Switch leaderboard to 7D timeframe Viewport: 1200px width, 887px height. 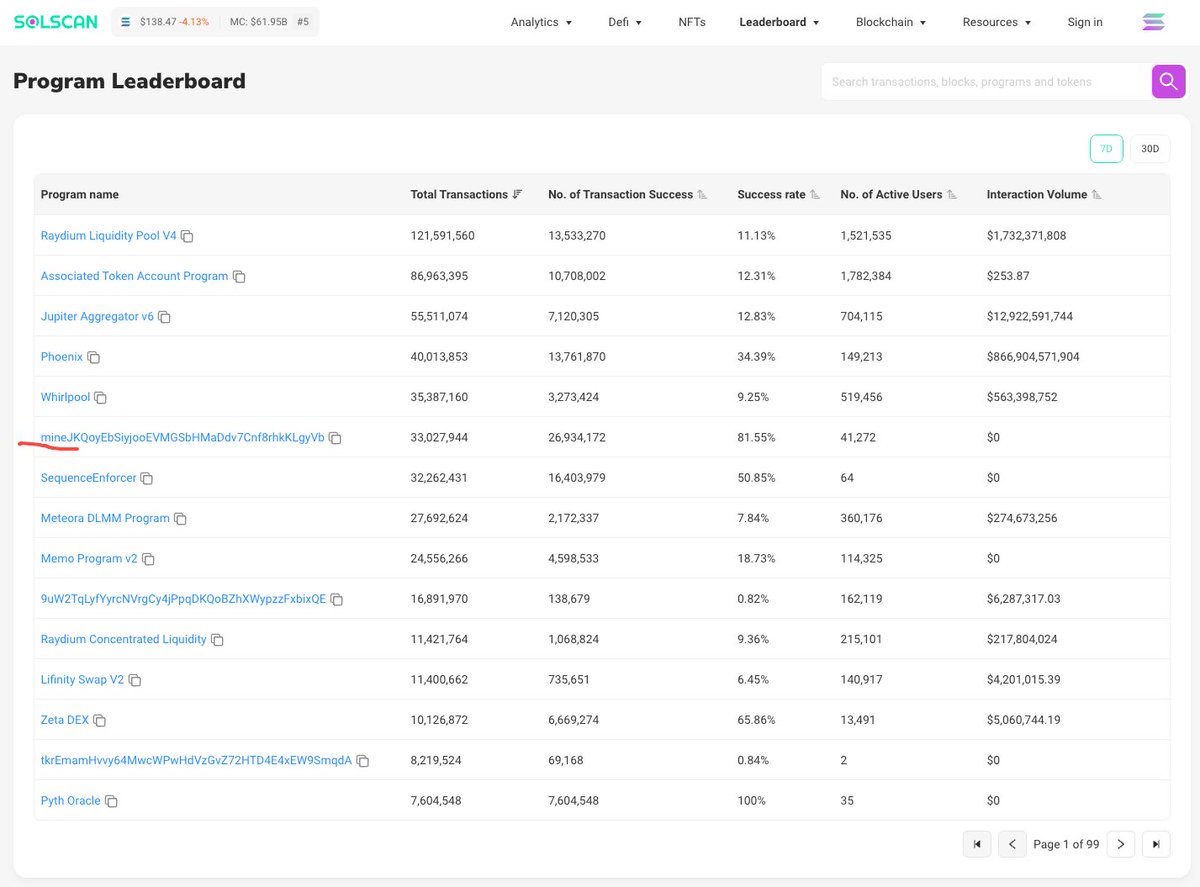[1106, 149]
